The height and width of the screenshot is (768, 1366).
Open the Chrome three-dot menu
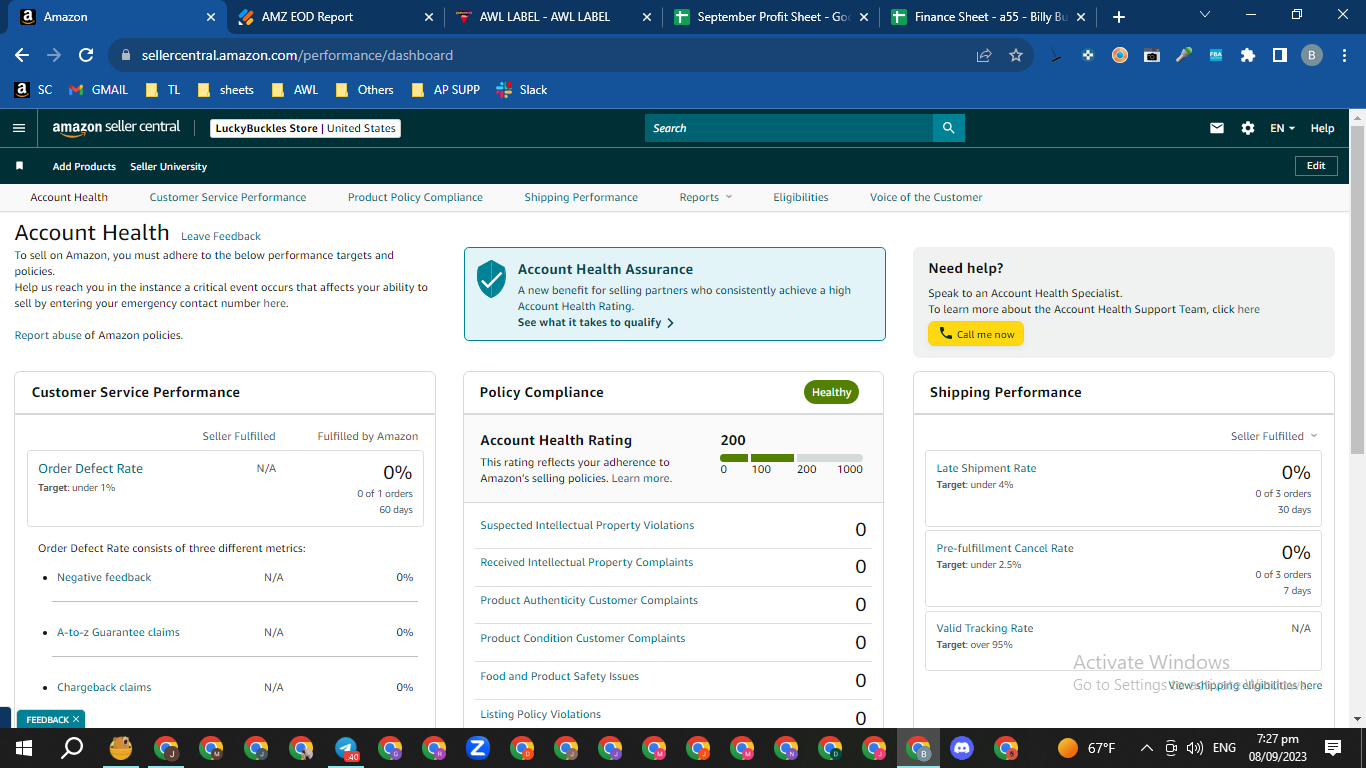click(1344, 55)
